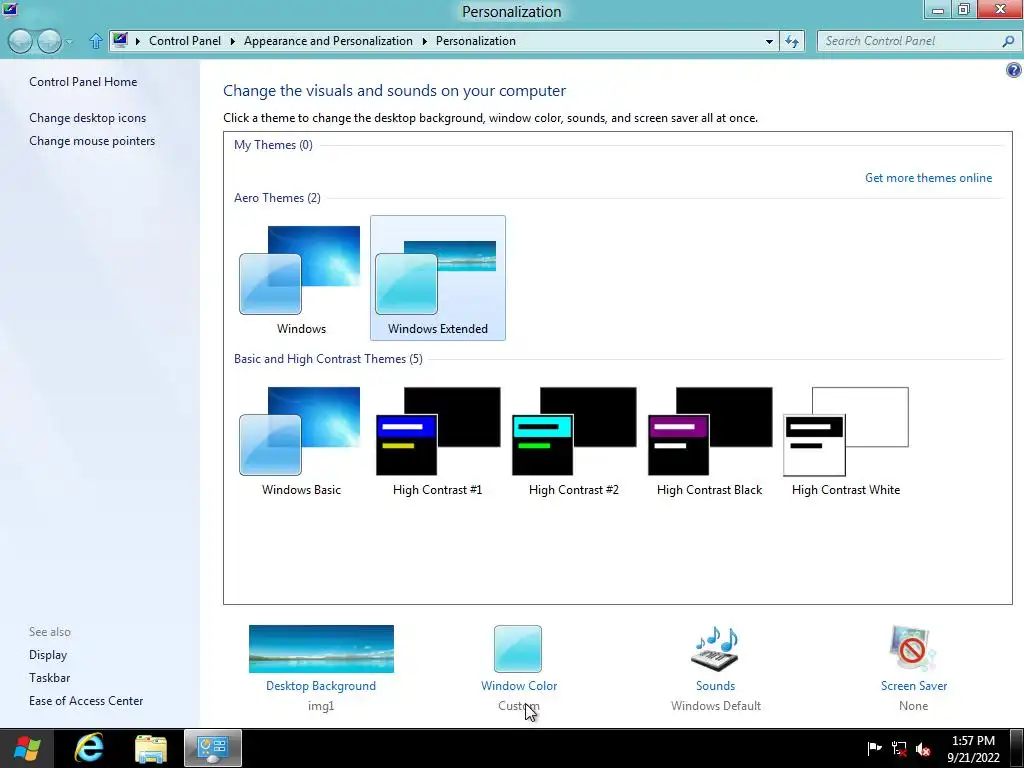Select the Windows Extended theme
This screenshot has height=768, width=1024.
point(438,278)
